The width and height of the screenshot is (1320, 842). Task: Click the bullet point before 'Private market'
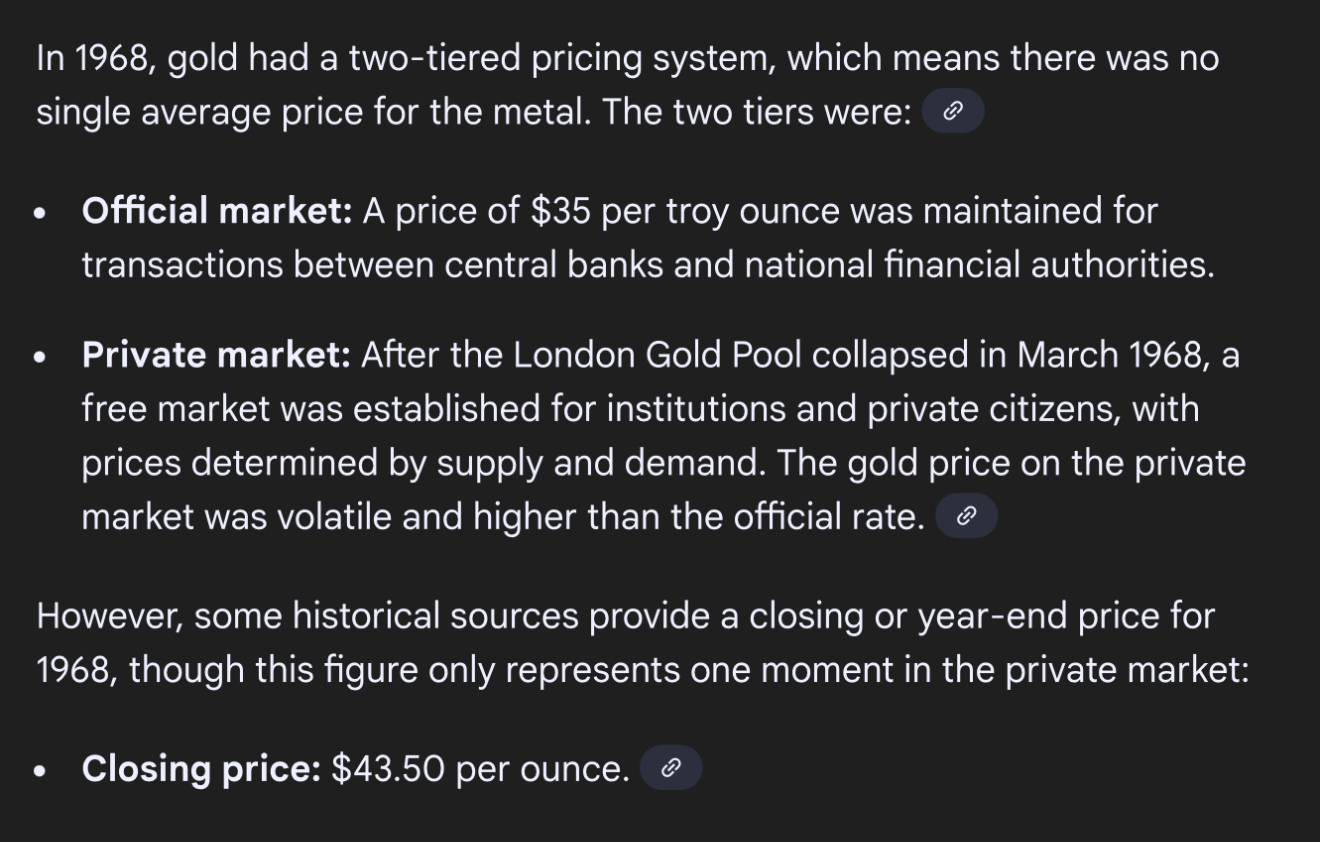[x=40, y=357]
